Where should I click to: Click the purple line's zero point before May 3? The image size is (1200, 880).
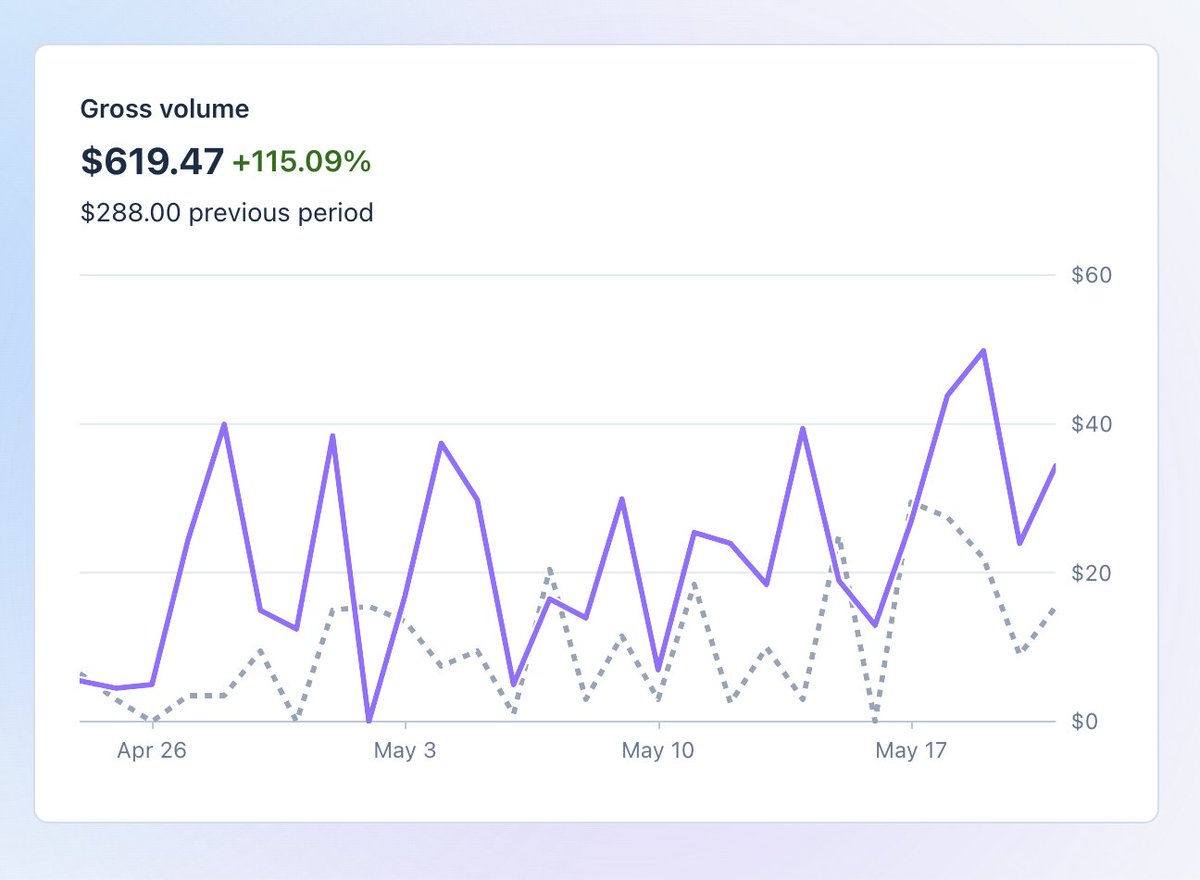click(x=369, y=720)
